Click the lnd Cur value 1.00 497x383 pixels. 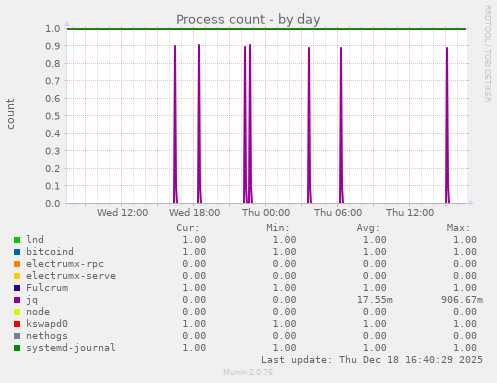(194, 240)
